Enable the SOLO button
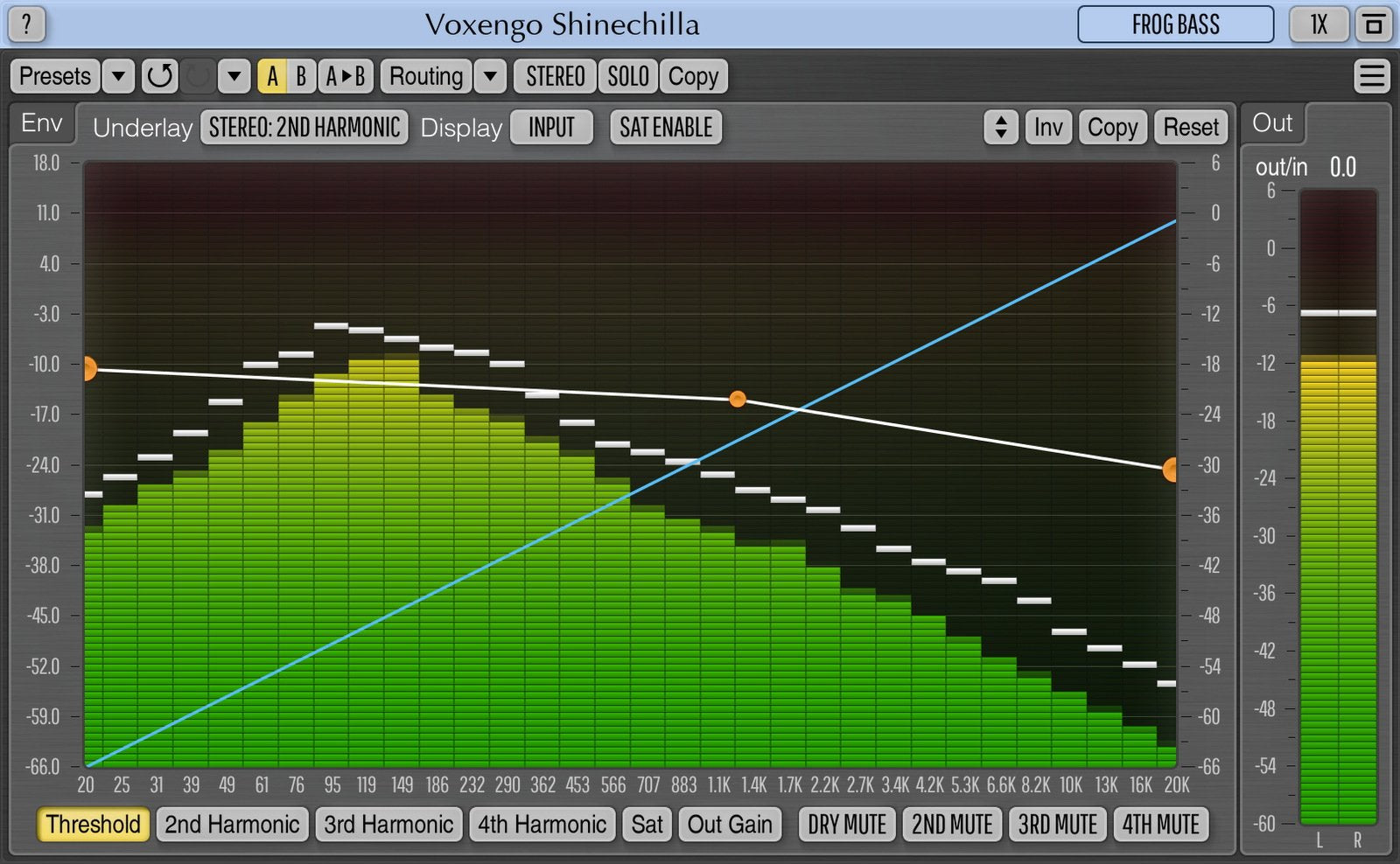This screenshot has height=864, width=1400. [x=628, y=76]
